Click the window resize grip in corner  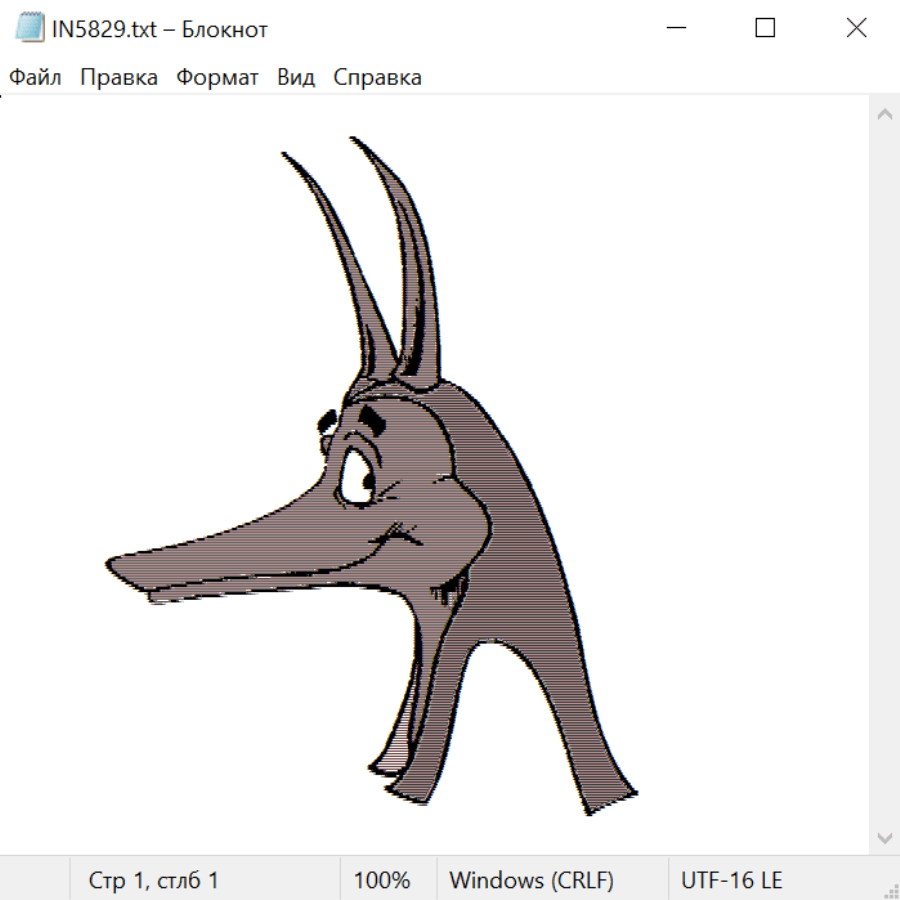[890, 890]
